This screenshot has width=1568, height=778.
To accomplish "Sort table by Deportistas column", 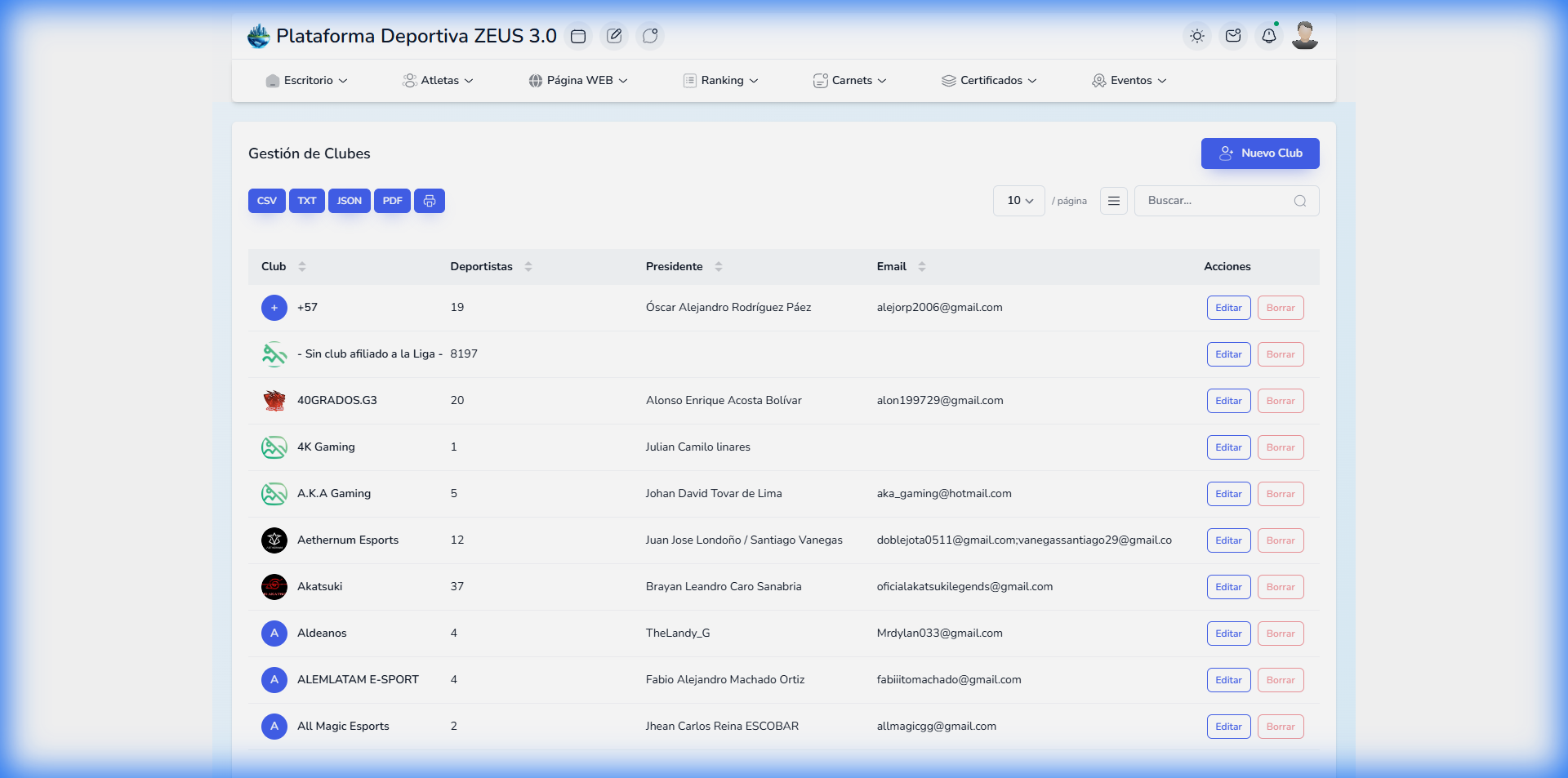I will (x=528, y=267).
